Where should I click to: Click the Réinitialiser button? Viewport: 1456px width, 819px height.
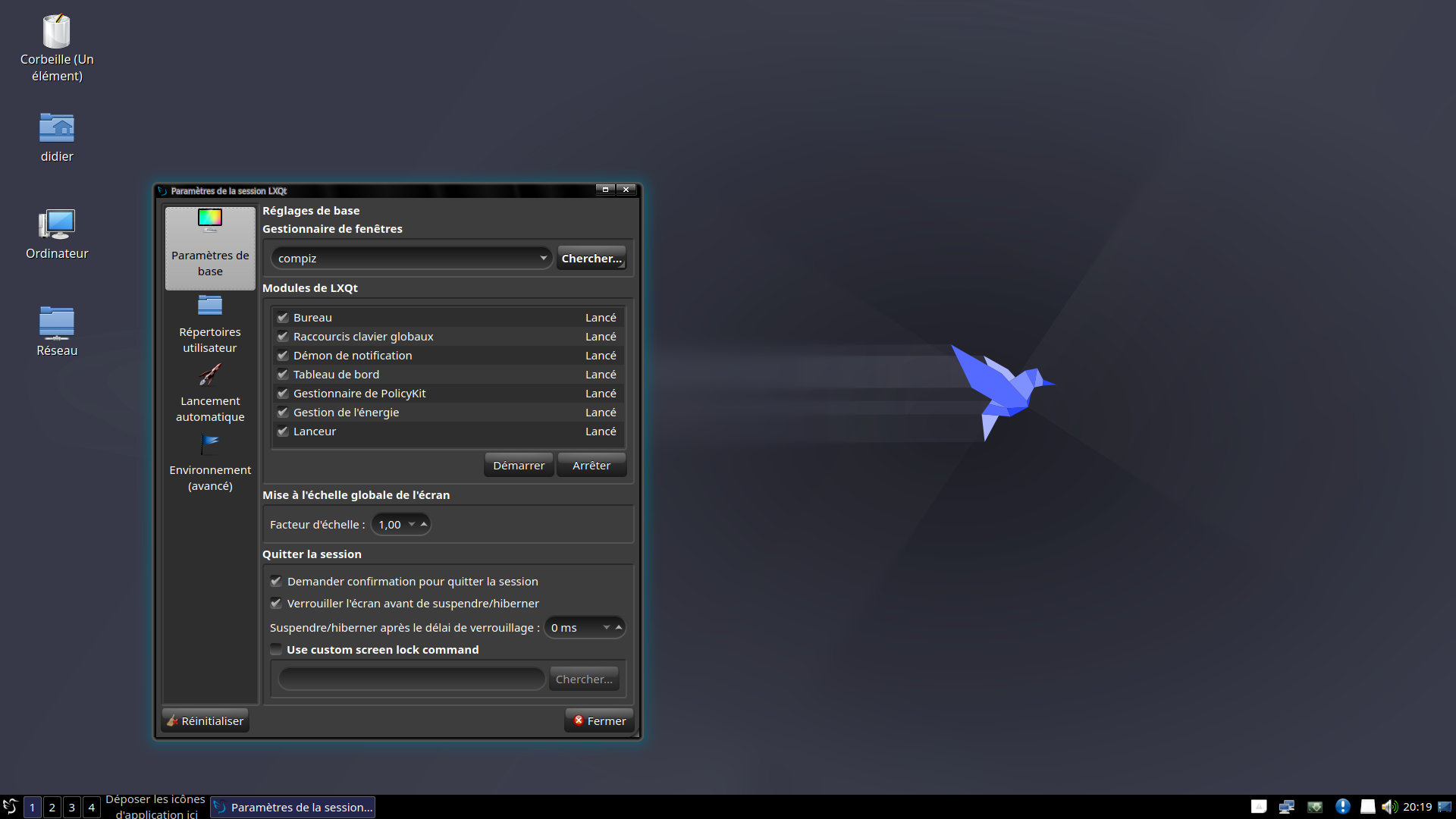click(x=204, y=720)
